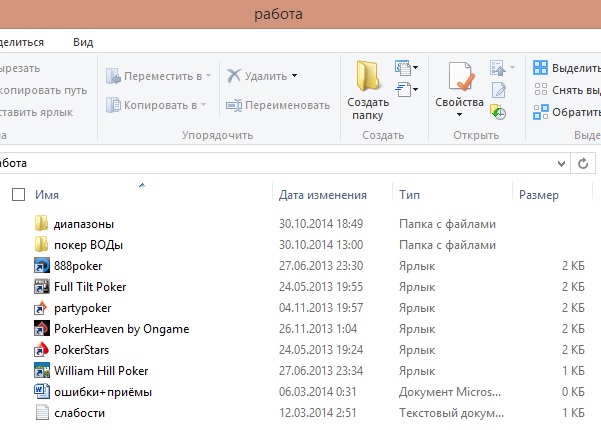
Task: Click the PokerStars shortcut icon
Action: (42, 349)
